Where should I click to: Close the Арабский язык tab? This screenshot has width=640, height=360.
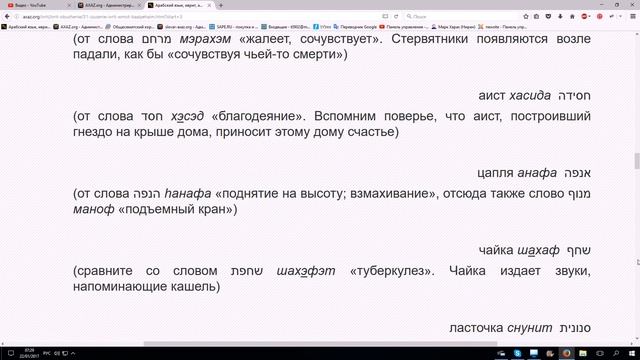(209, 5)
